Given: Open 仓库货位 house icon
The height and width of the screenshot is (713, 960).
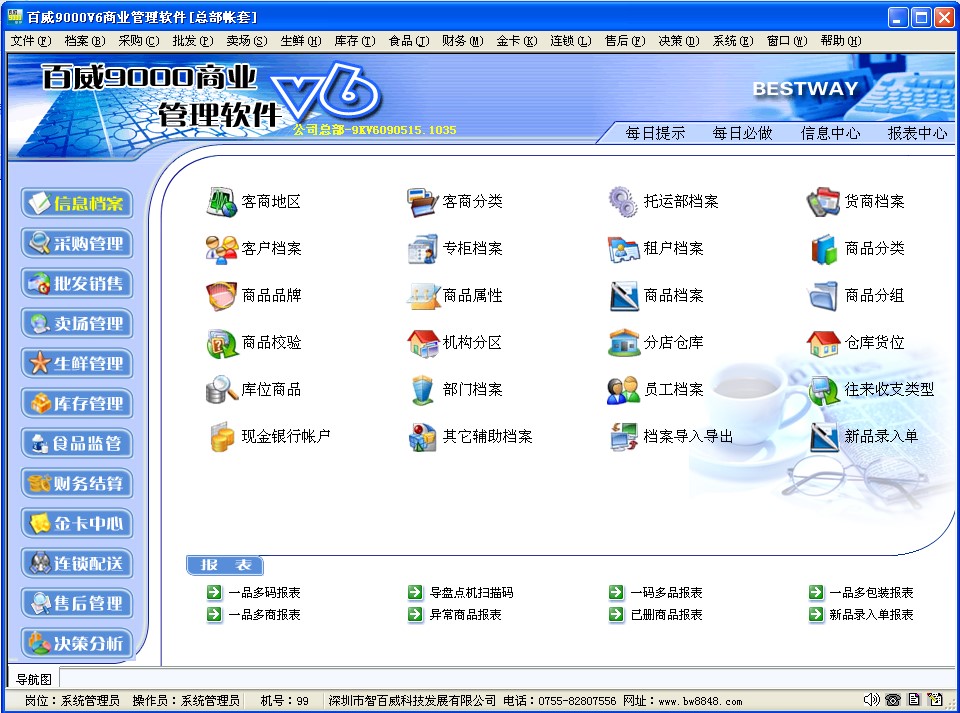Looking at the screenshot, I should pos(823,343).
